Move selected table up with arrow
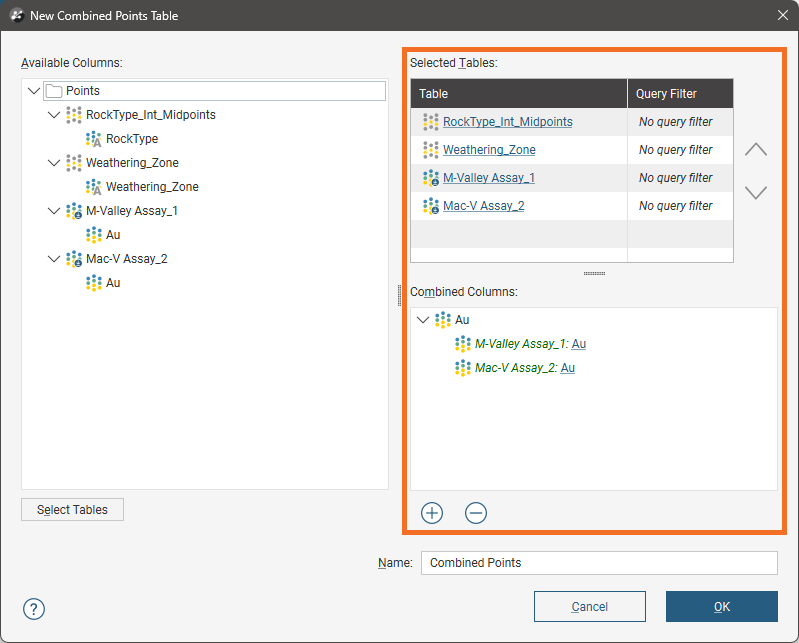Viewport: 799px width, 643px height. [x=756, y=149]
